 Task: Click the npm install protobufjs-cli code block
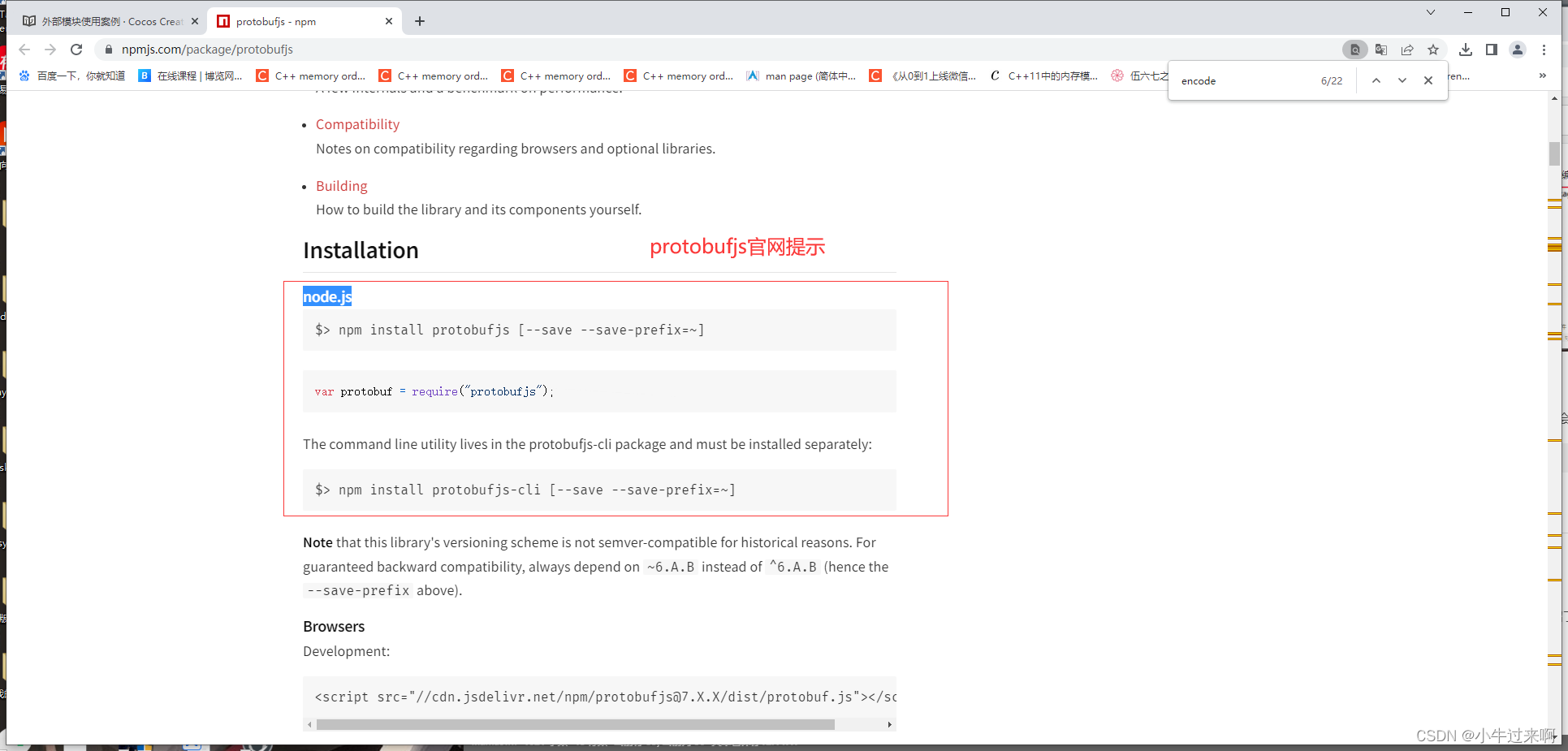click(599, 490)
